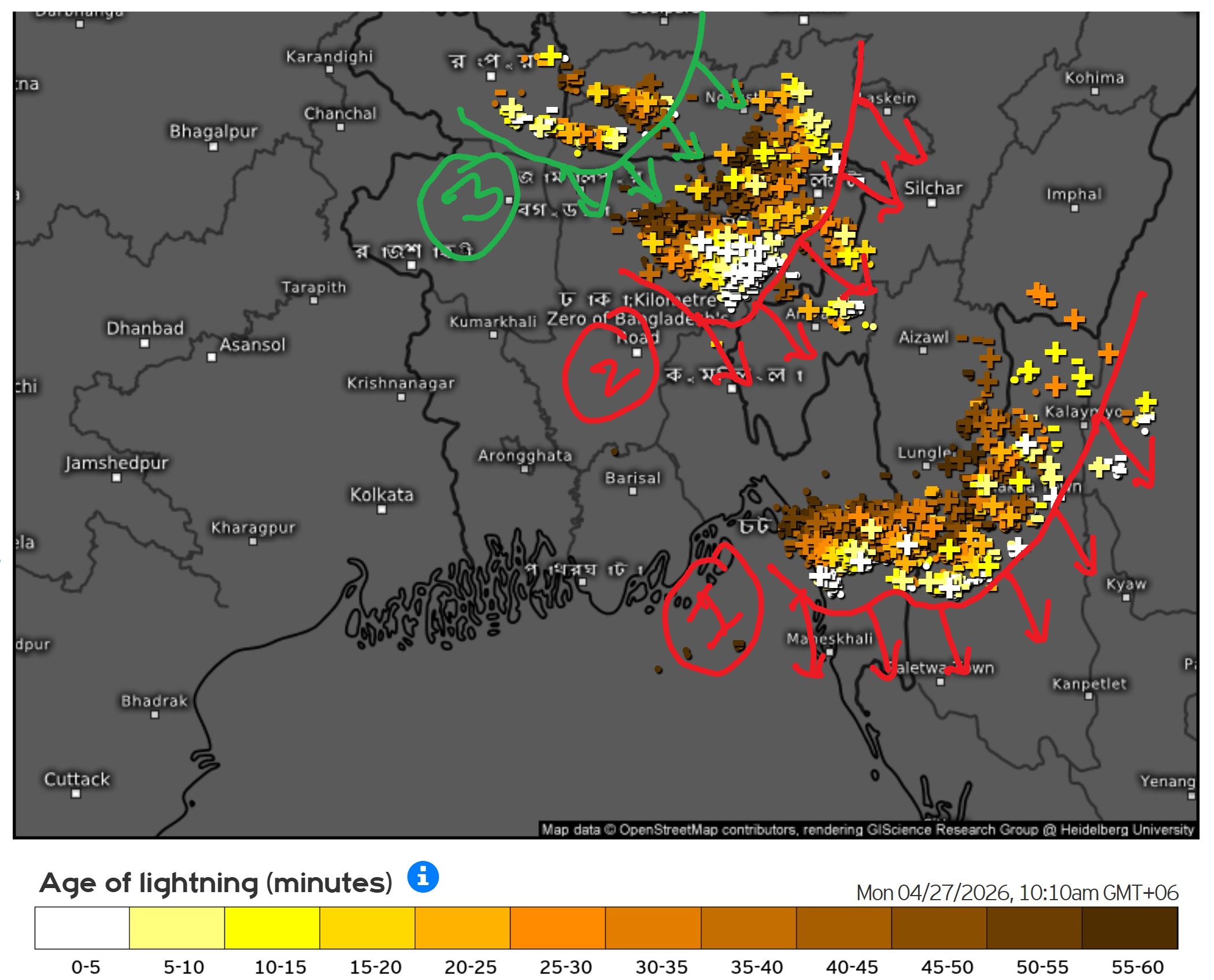Click the Silchar city marker square
This screenshot has width=1214, height=980.
[x=931, y=203]
